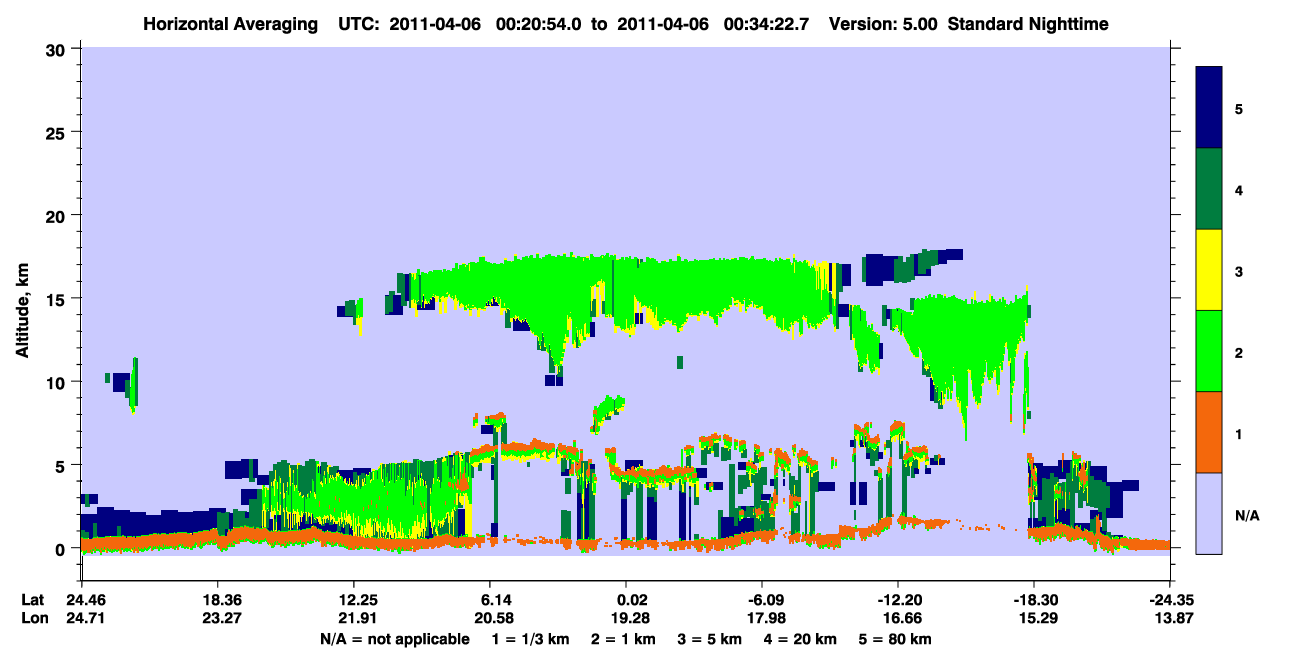
Task: Click the colorbar label 5
Action: click(1239, 108)
